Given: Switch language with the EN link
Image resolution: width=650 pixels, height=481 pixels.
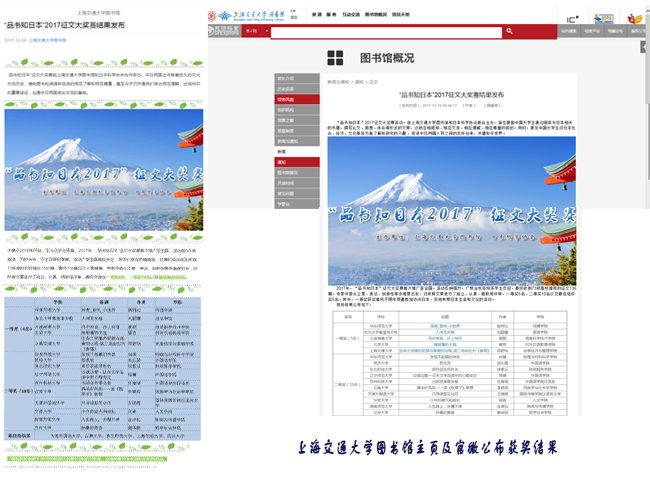Looking at the screenshot, I should click(293, 11).
